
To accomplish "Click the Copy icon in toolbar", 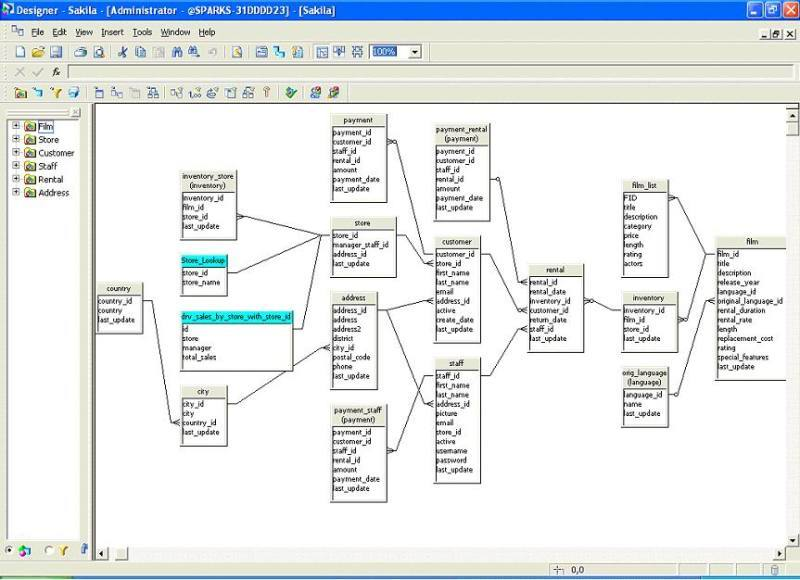I will [x=140, y=52].
